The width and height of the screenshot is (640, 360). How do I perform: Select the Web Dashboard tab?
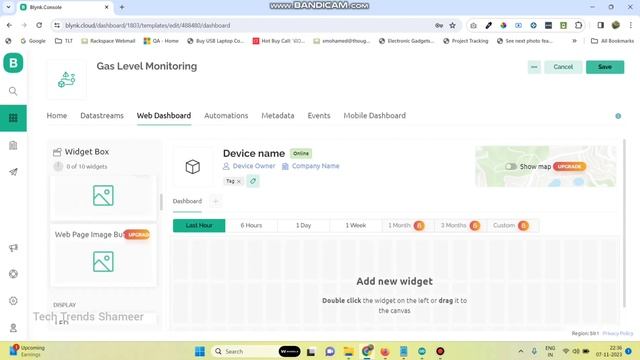164,116
